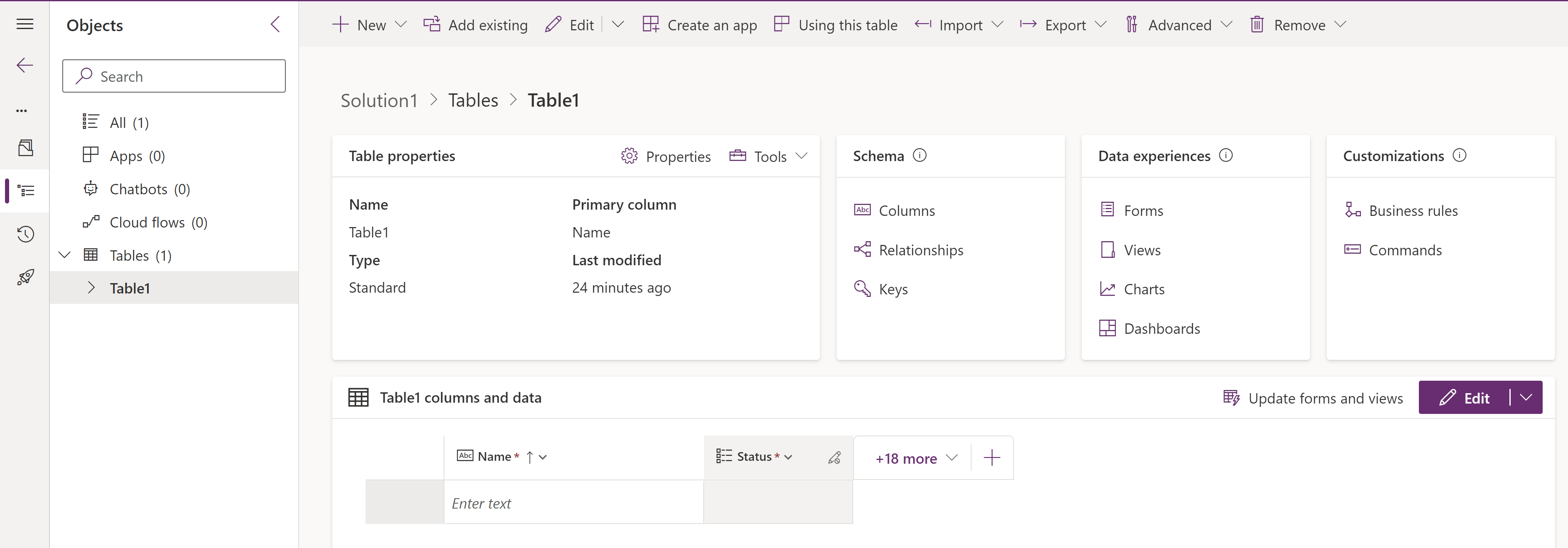Click the Objects search field

click(174, 76)
